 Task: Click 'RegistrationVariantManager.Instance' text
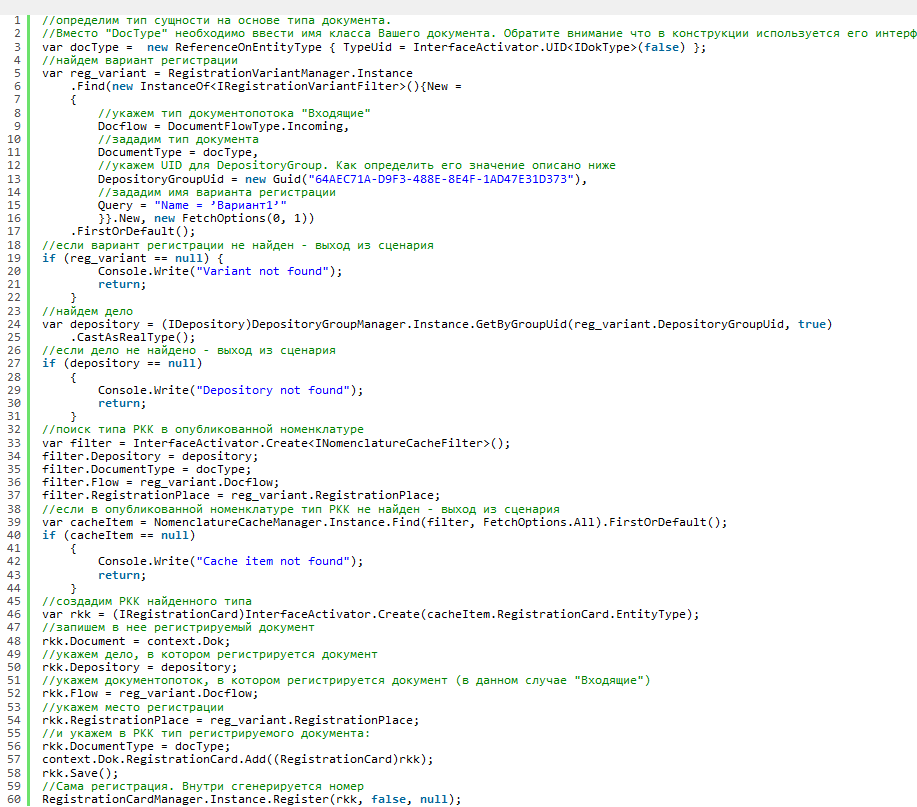coord(290,73)
